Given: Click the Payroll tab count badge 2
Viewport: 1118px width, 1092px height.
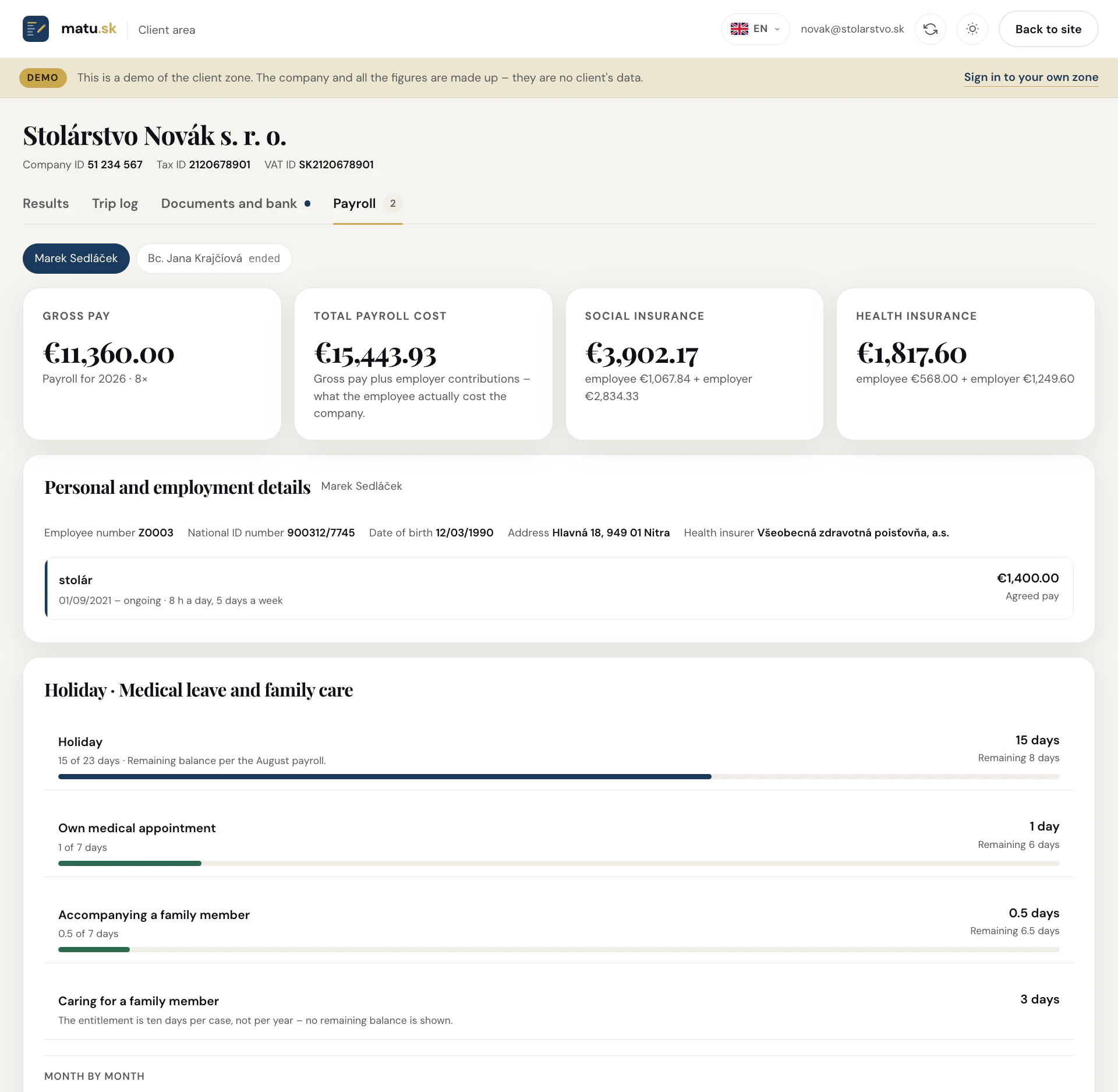Looking at the screenshot, I should point(393,204).
